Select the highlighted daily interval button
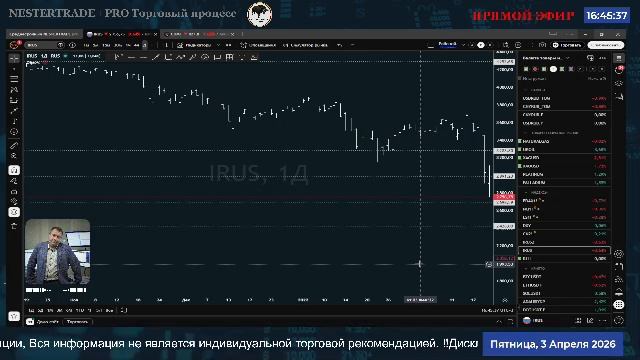This screenshot has width=640, height=360. click(x=144, y=45)
